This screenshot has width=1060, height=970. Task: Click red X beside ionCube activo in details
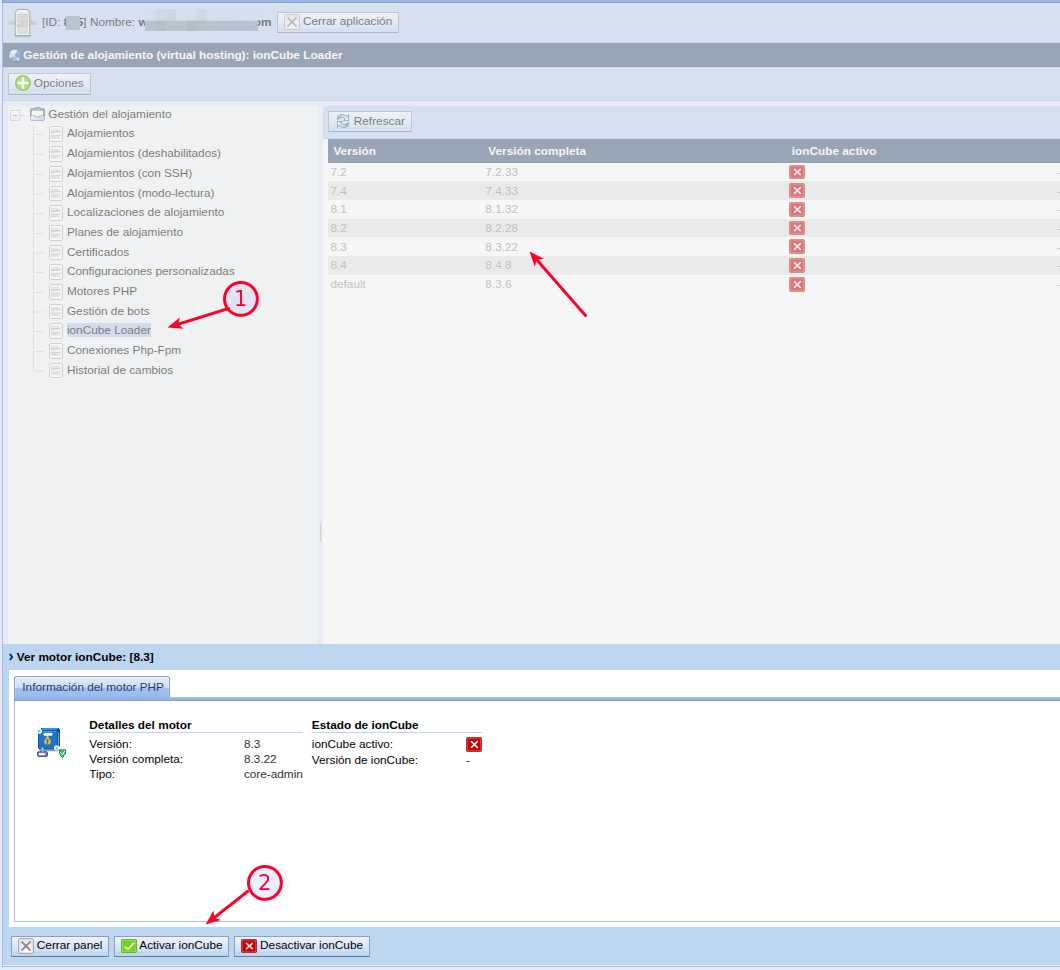(x=474, y=744)
